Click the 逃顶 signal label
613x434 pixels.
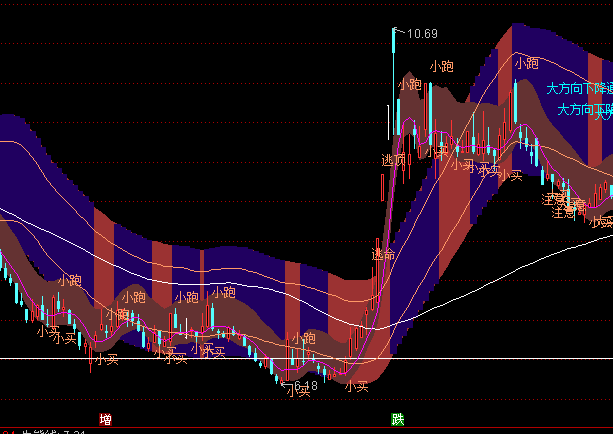(394, 159)
